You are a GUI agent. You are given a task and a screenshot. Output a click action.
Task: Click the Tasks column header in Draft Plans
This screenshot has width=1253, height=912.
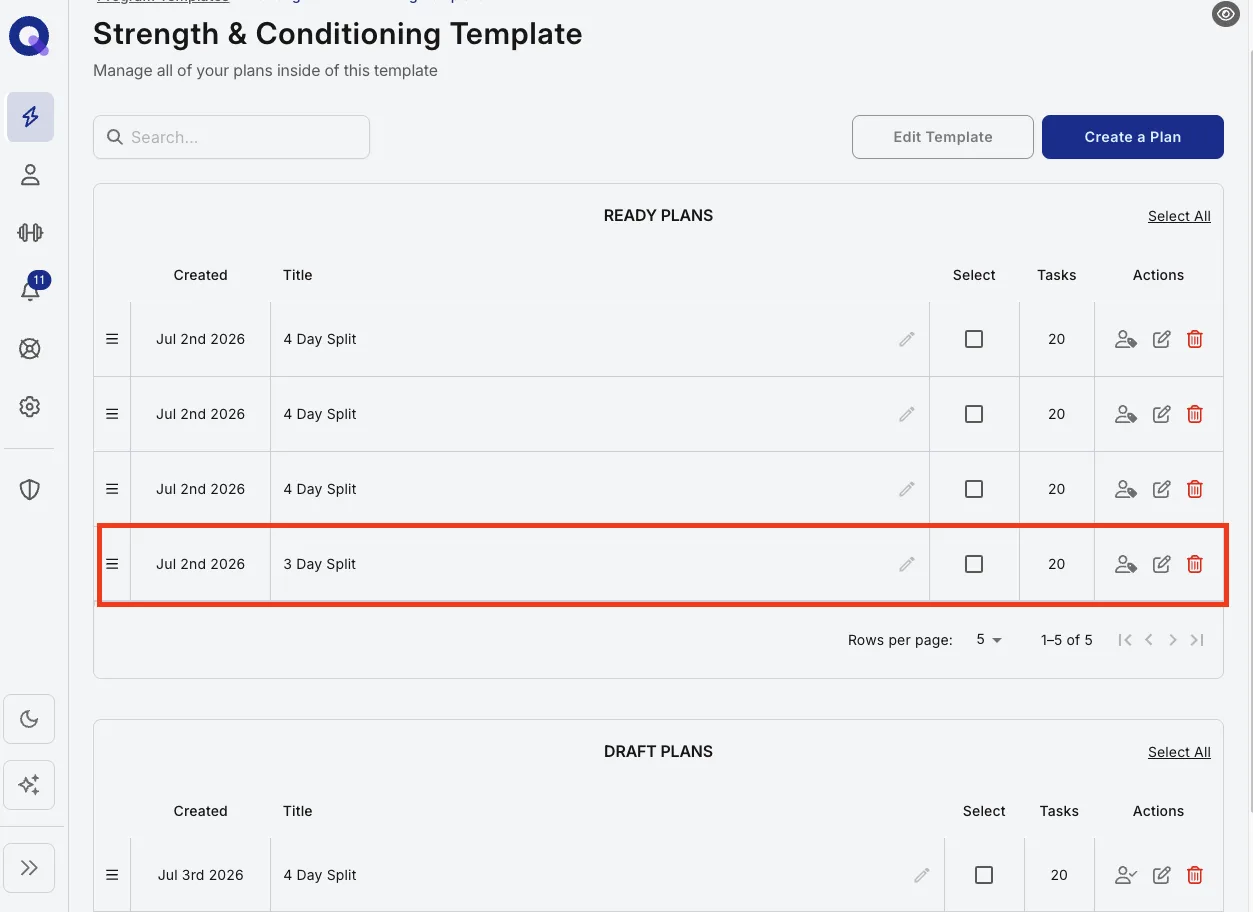click(1059, 811)
